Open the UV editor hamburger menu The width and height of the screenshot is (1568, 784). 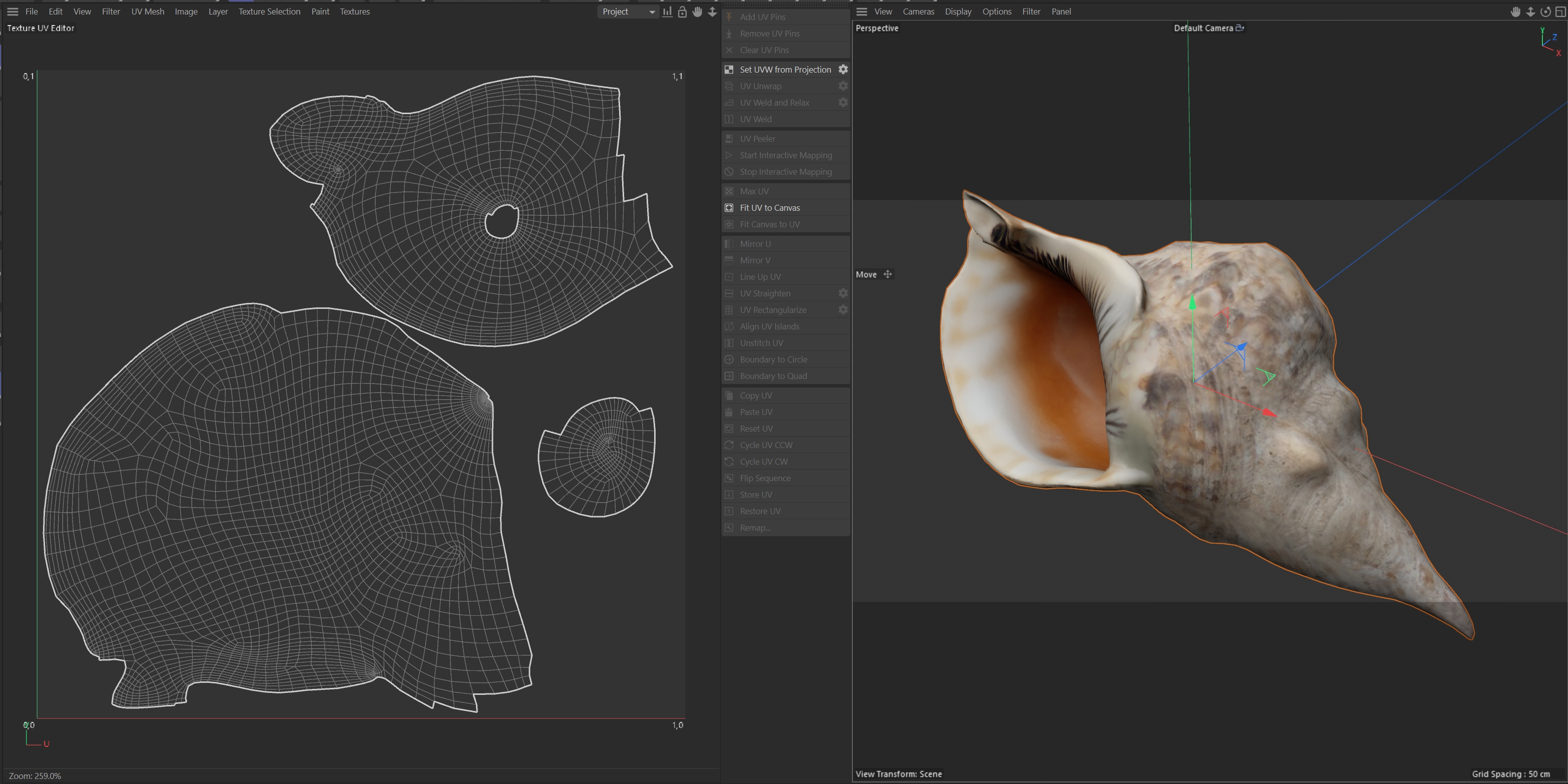12,12
